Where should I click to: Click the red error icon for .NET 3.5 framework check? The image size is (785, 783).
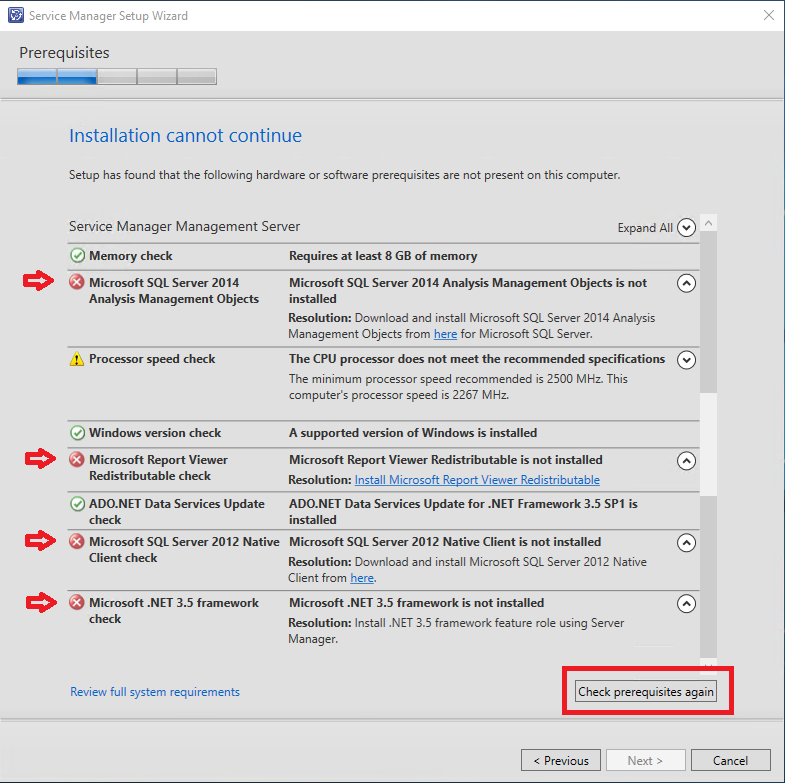[77, 602]
